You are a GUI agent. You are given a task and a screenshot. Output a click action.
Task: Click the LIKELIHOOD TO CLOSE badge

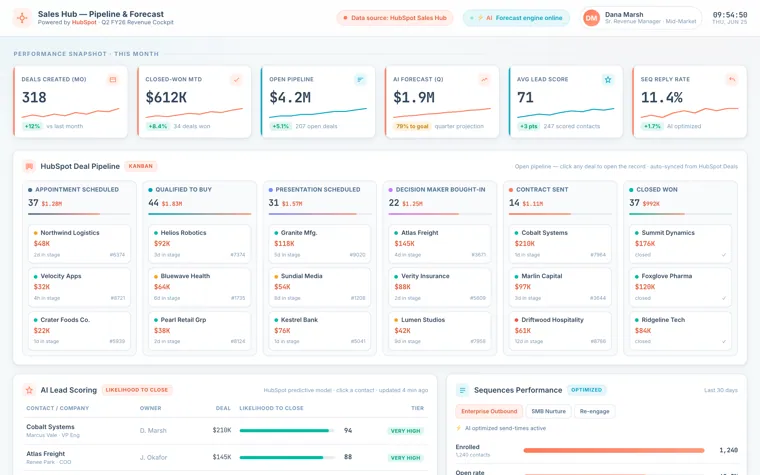point(137,390)
